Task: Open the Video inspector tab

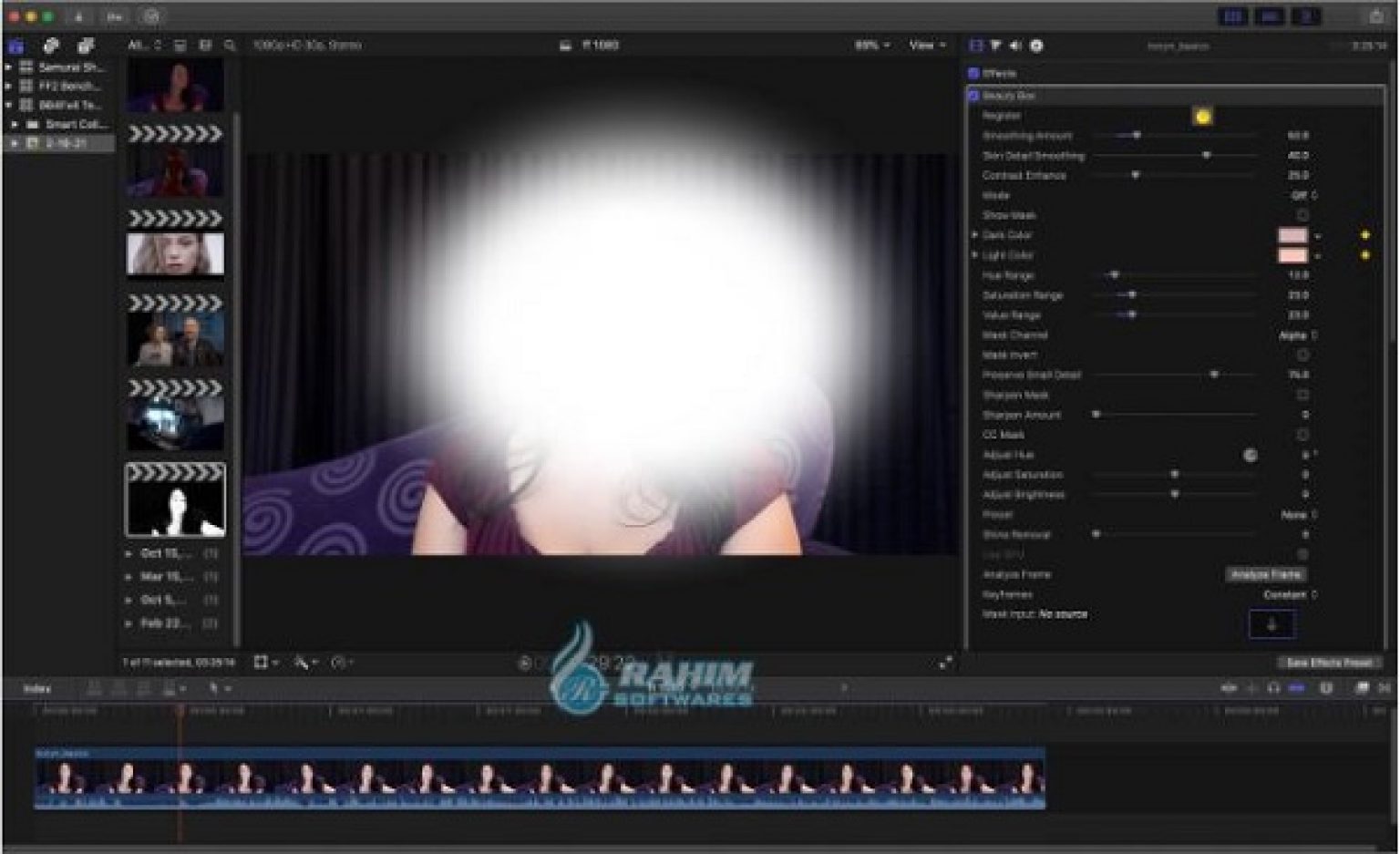Action: tap(974, 46)
